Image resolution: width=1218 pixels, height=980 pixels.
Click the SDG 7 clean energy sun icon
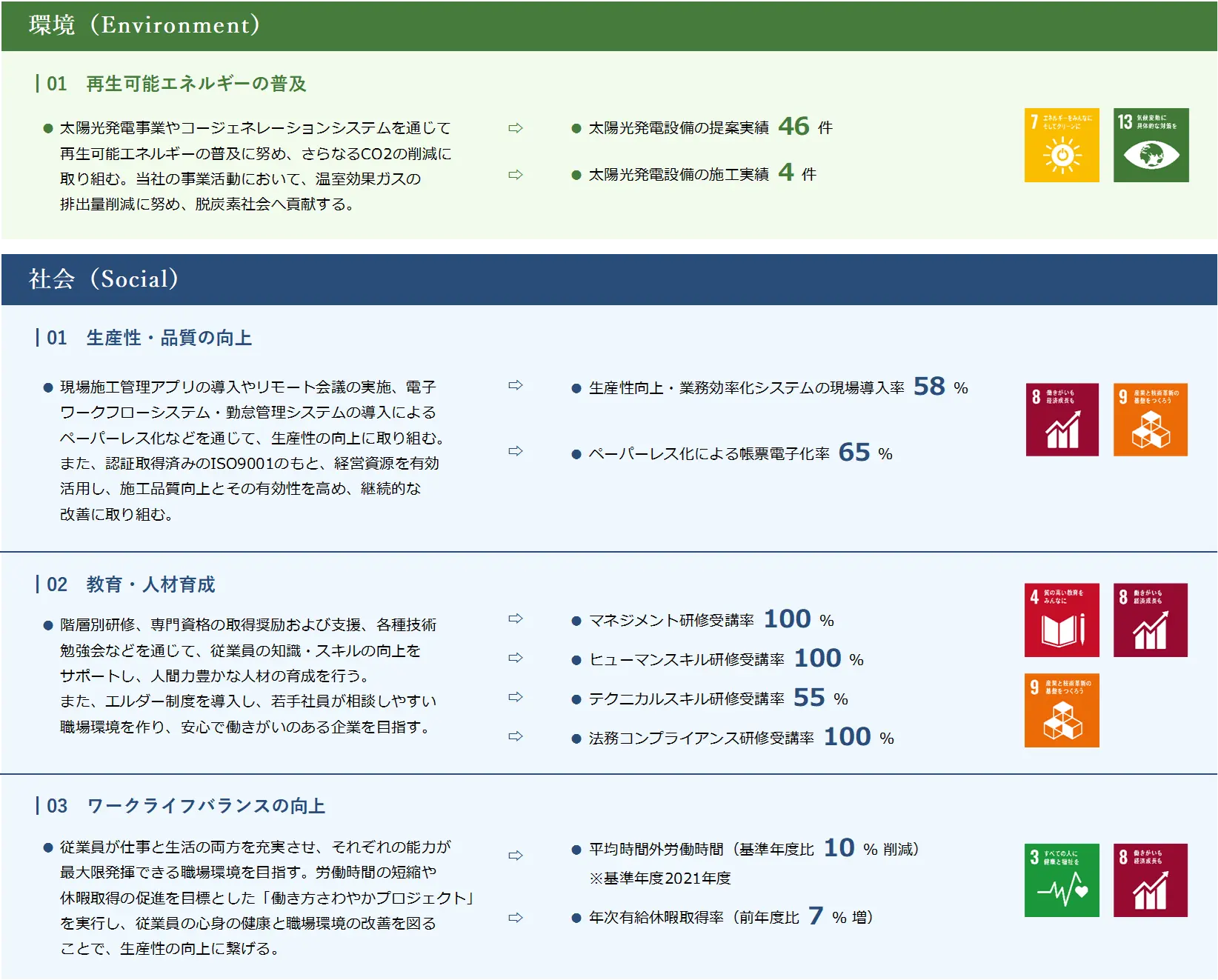click(1062, 145)
